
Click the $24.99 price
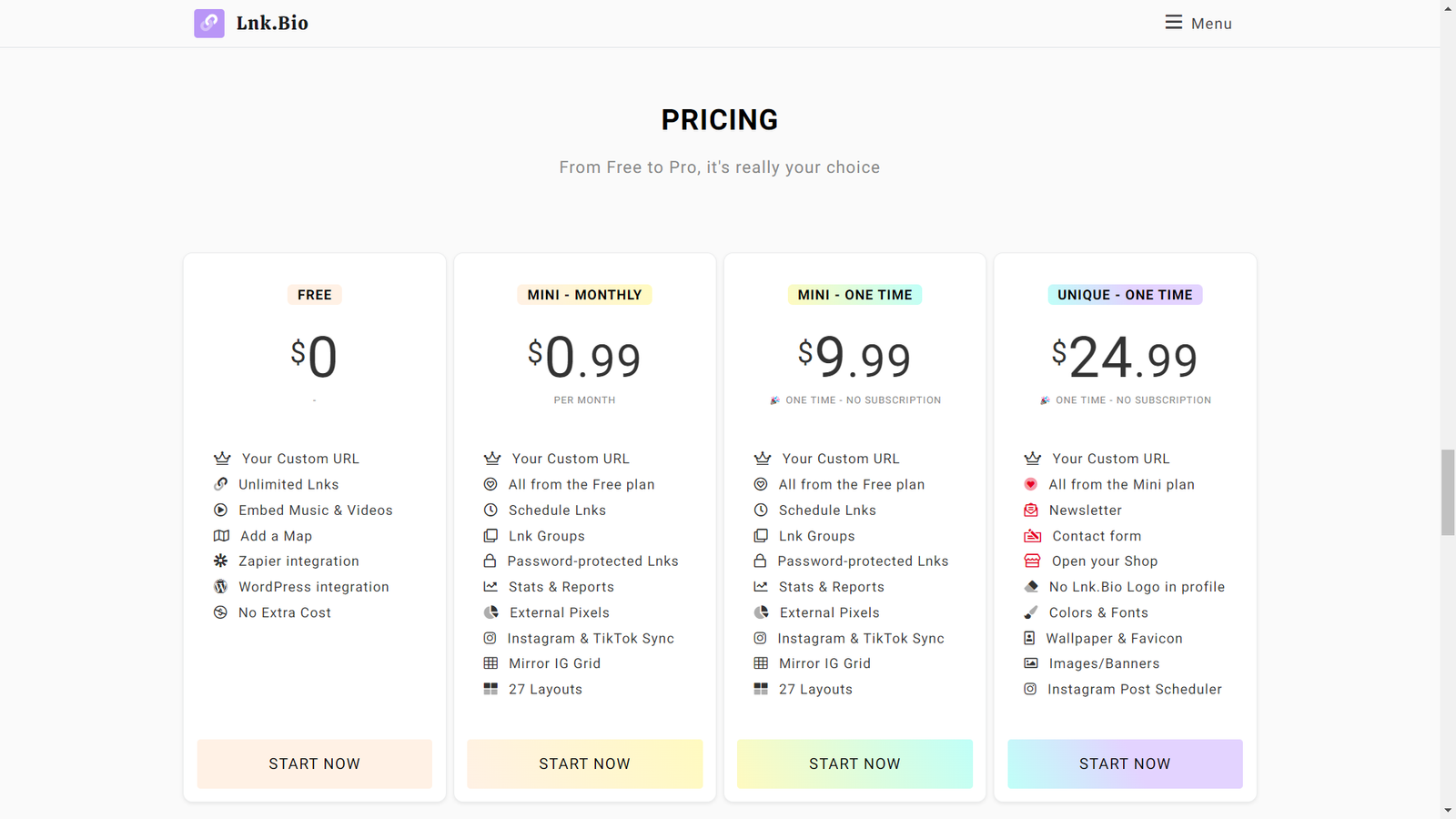click(1125, 357)
